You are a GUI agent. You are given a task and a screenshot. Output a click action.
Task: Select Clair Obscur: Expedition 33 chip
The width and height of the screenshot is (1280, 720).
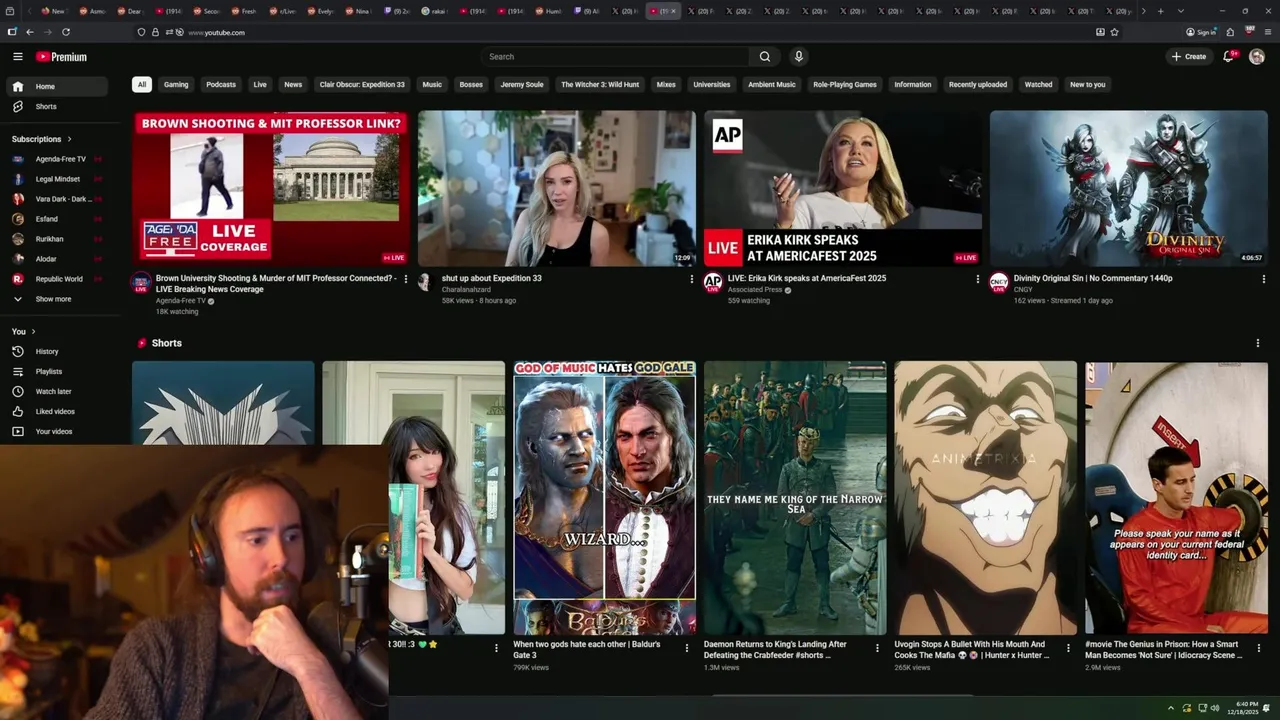362,85
